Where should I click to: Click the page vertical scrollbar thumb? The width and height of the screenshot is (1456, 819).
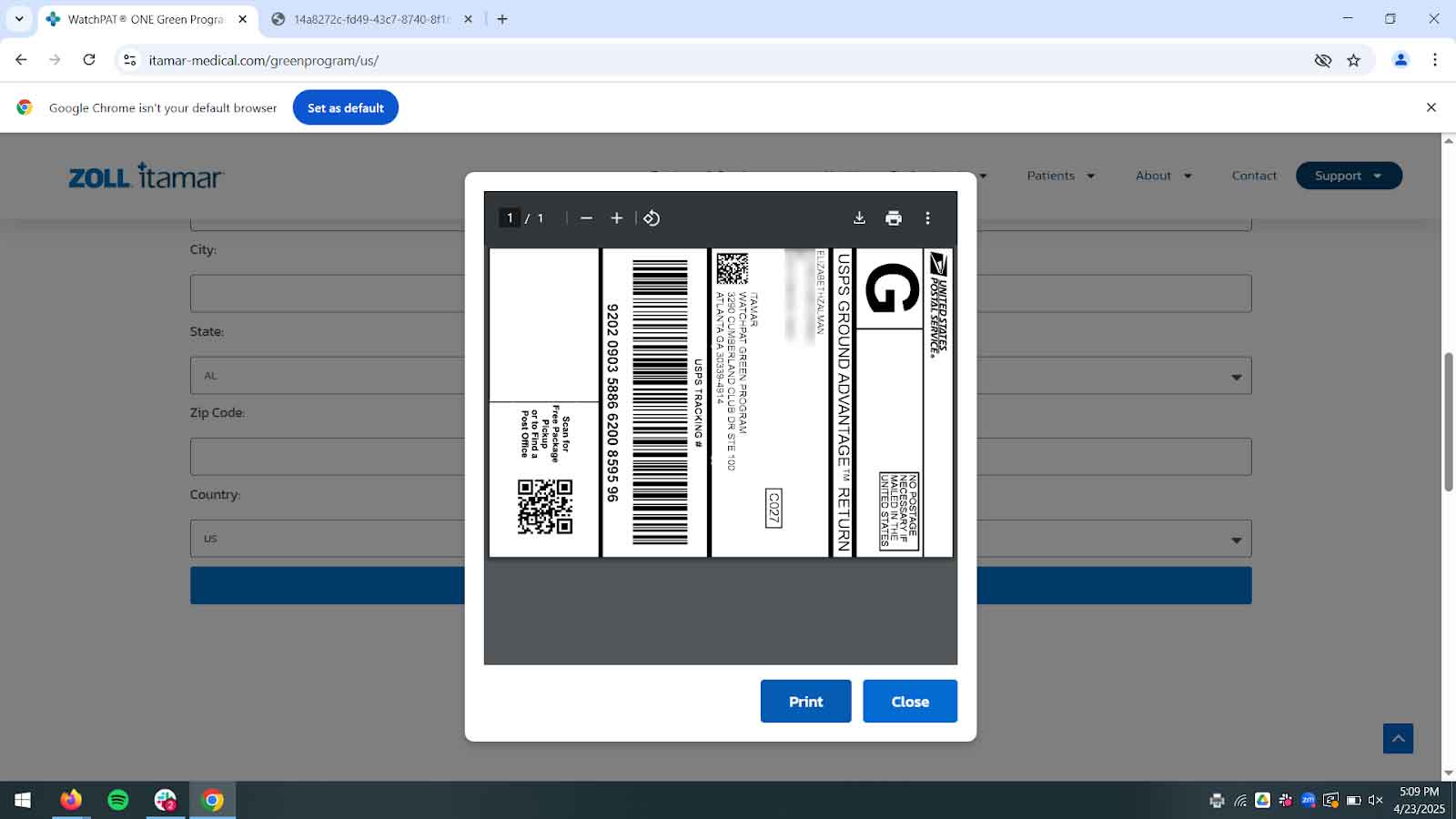1449,422
